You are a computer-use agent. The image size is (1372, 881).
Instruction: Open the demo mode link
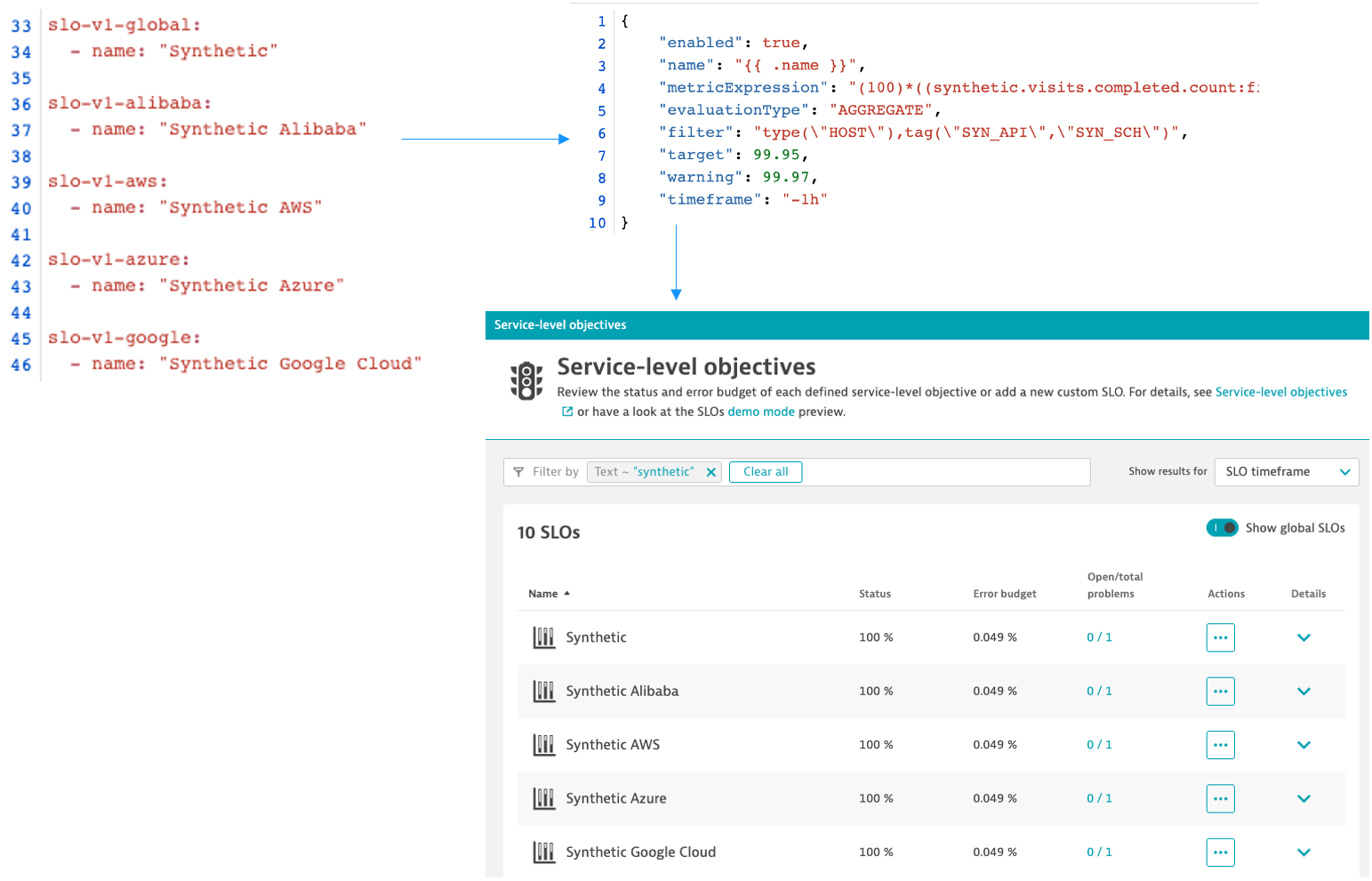(760, 412)
